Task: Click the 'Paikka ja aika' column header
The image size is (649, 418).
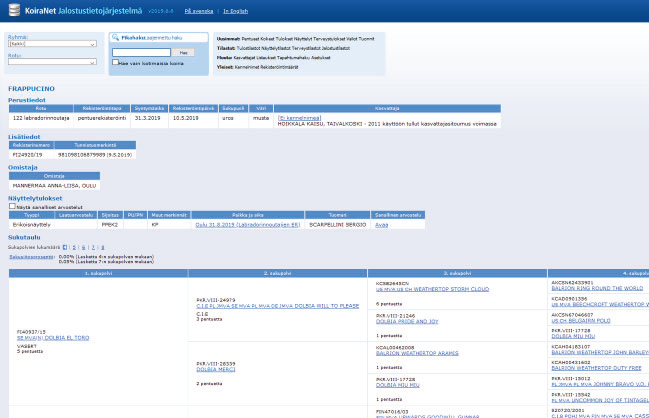Action: [248, 215]
